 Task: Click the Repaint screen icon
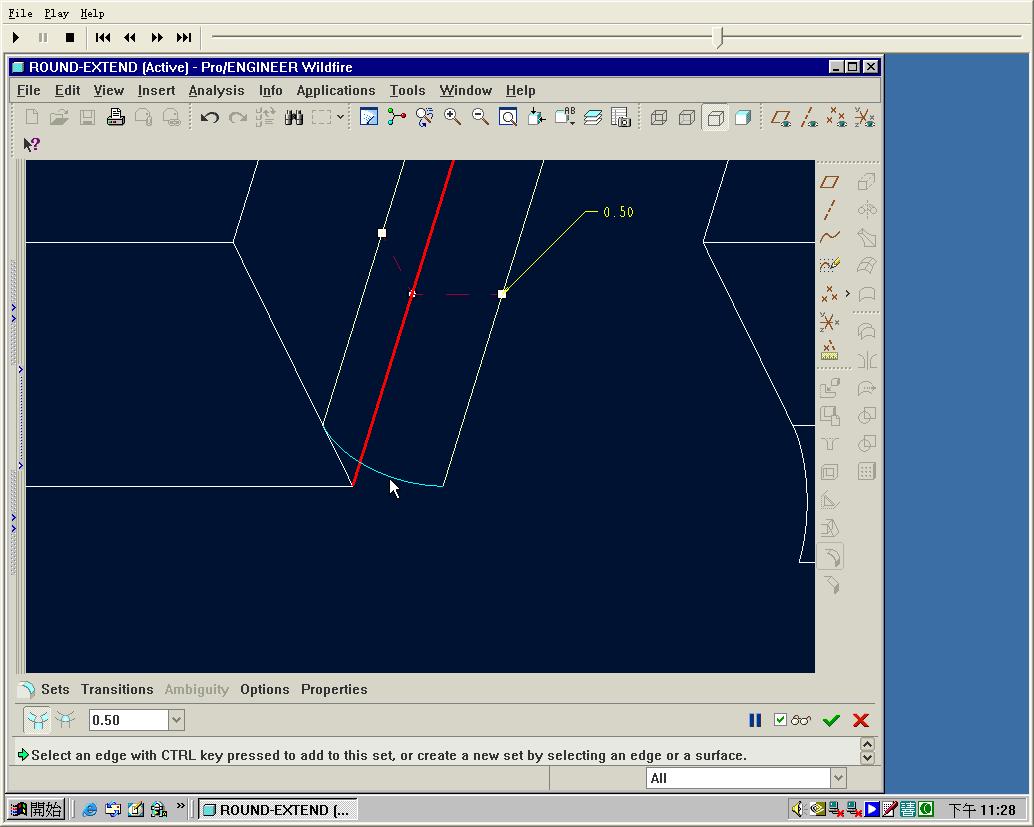click(x=369, y=117)
